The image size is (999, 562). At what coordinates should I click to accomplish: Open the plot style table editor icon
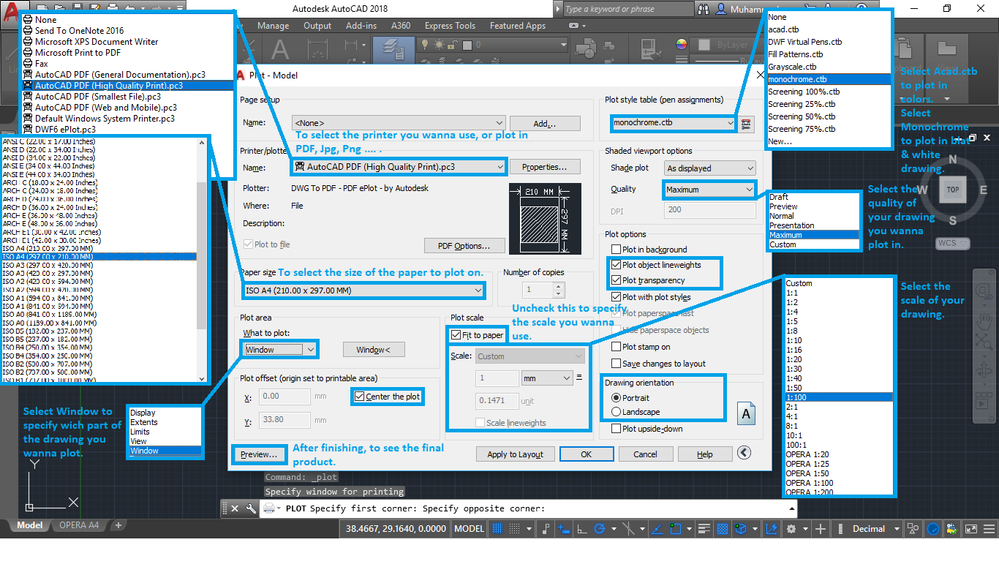[746, 124]
